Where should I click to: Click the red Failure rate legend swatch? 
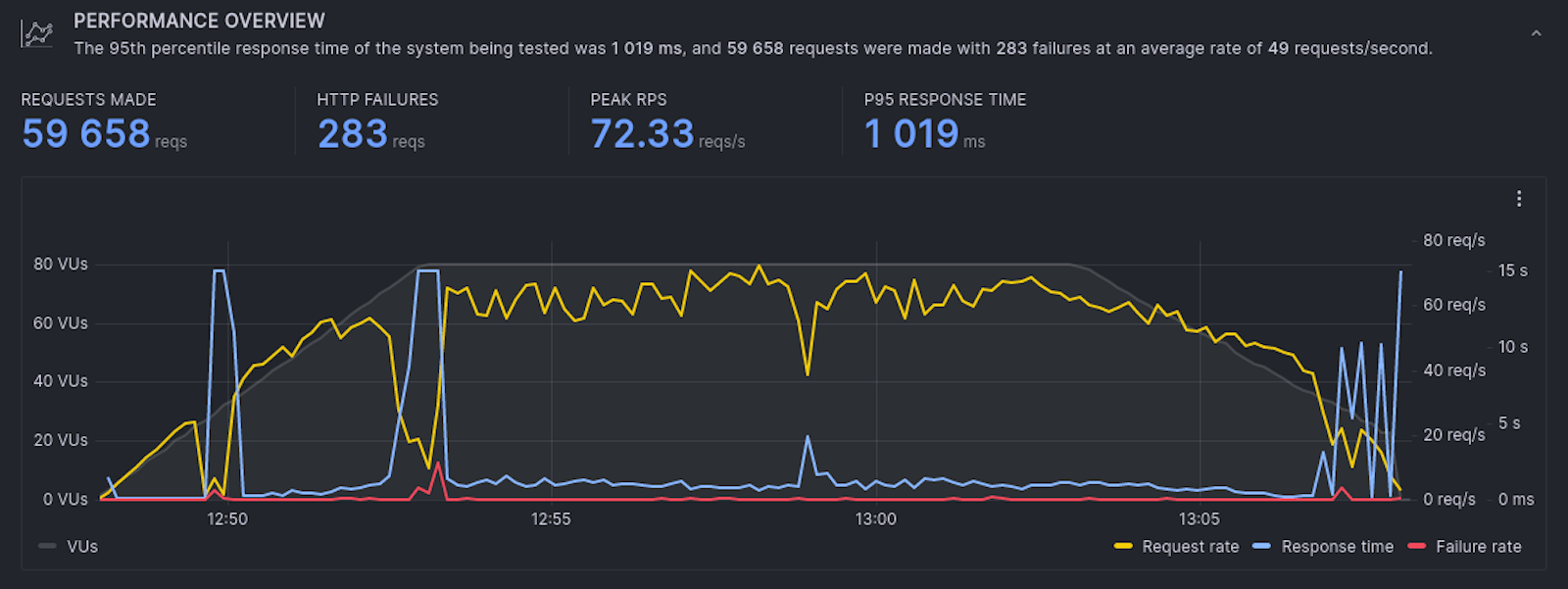coord(1416,547)
